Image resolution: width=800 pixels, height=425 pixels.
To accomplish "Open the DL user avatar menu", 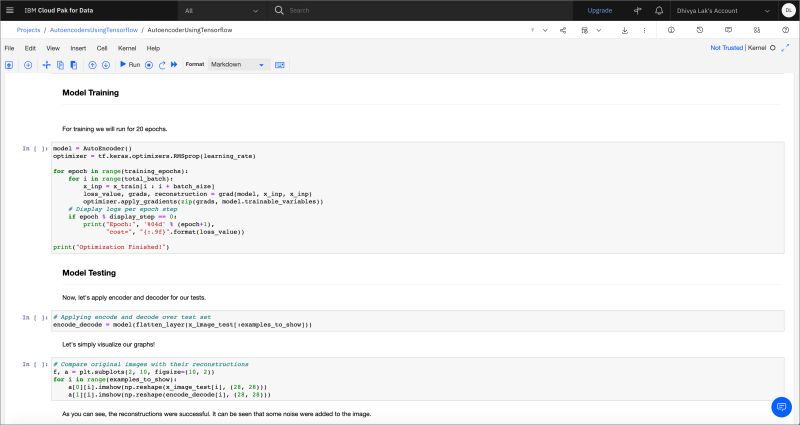I will (x=789, y=11).
